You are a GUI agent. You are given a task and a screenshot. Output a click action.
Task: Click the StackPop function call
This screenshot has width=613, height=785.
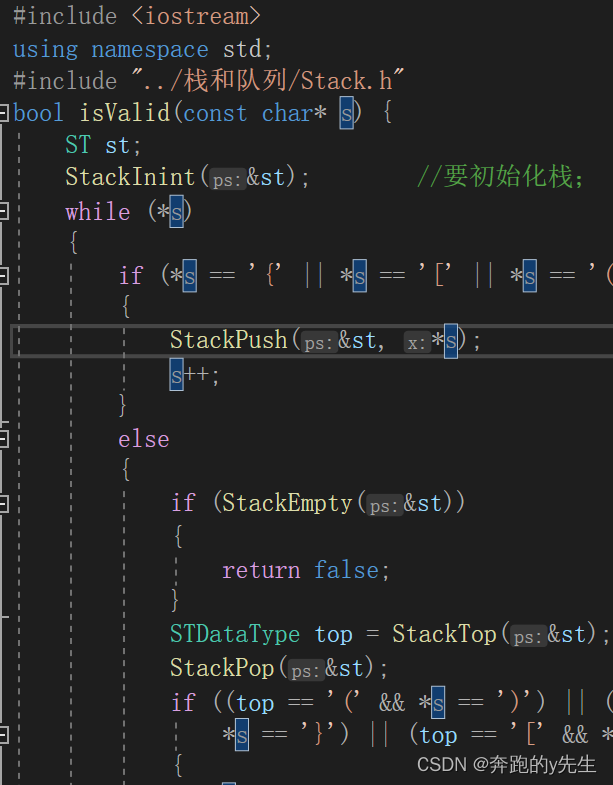[222, 668]
